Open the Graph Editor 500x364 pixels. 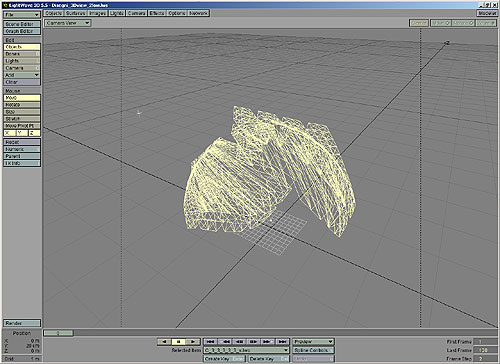[22, 31]
